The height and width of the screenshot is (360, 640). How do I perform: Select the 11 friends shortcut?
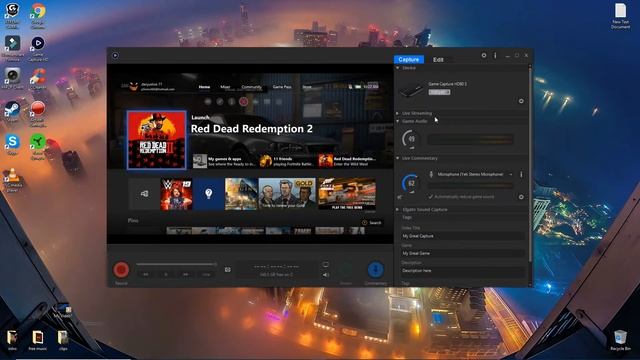point(287,161)
